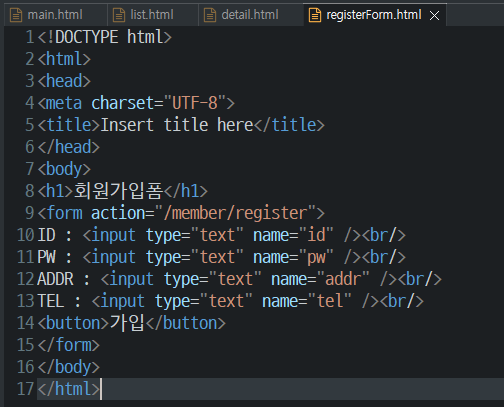Click the word charset on line 4
504x407 pixels.
pos(123,103)
